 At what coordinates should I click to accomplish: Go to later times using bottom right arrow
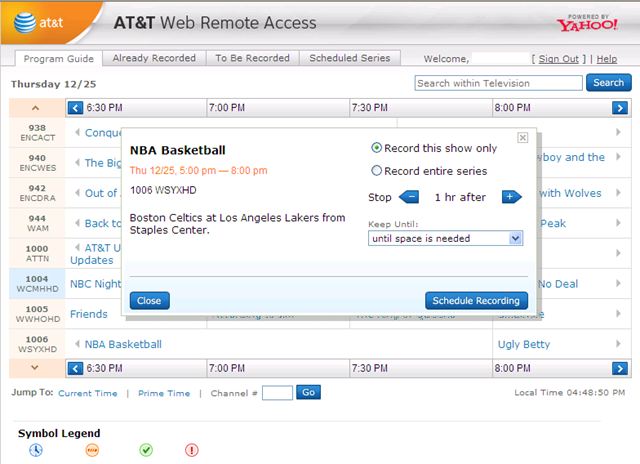(620, 369)
